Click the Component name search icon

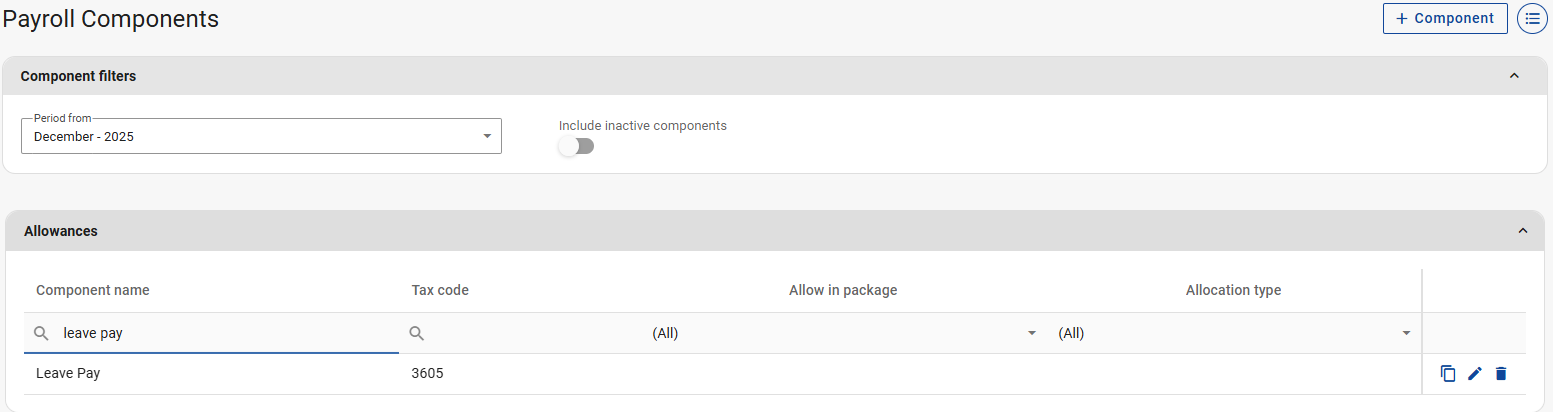coord(42,333)
